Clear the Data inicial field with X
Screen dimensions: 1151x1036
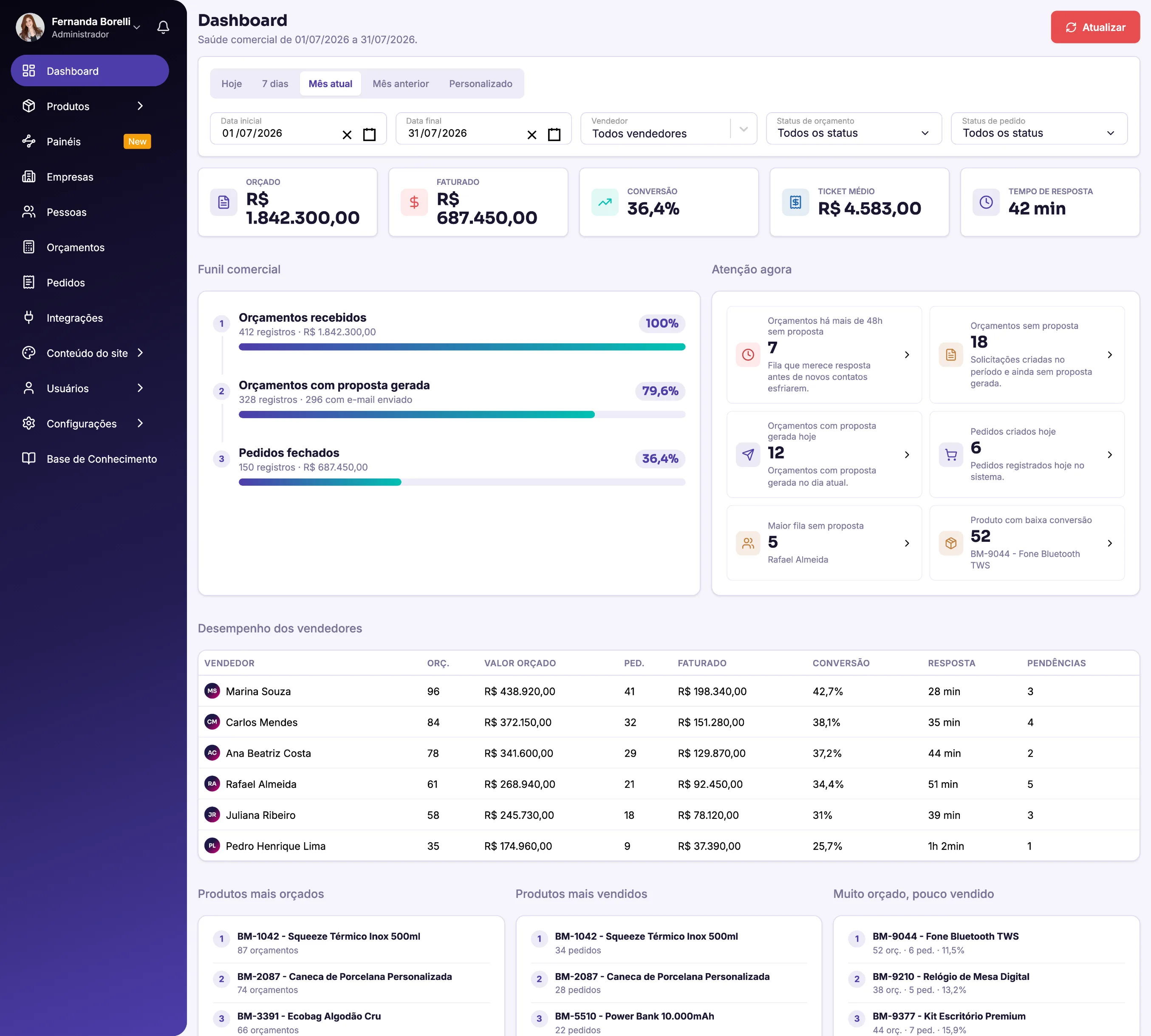(347, 135)
